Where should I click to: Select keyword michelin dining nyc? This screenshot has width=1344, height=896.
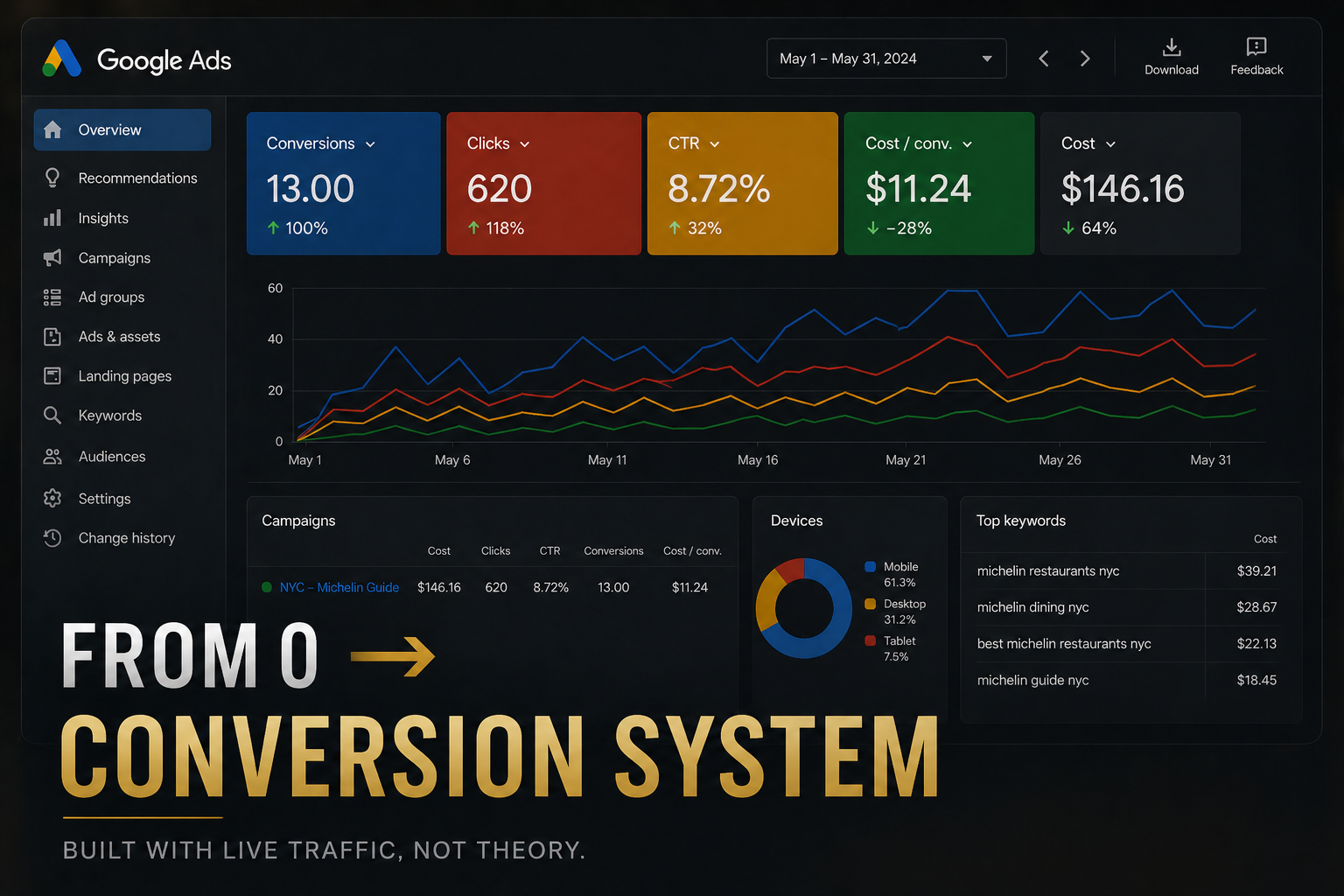(x=1032, y=606)
